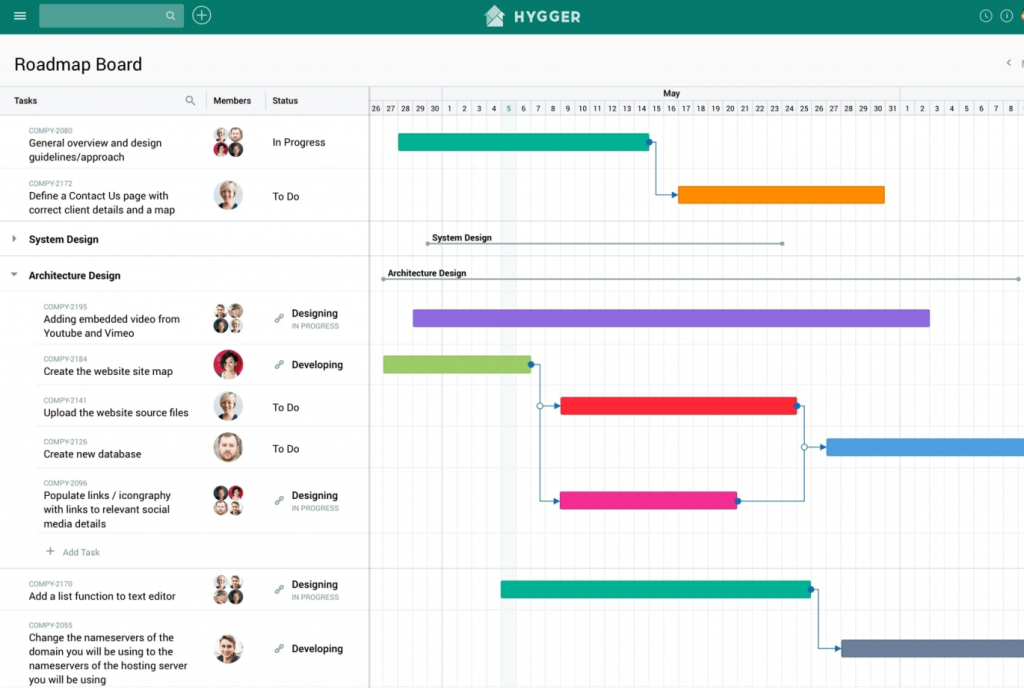Click link icon beside Create website site map

coord(279,365)
